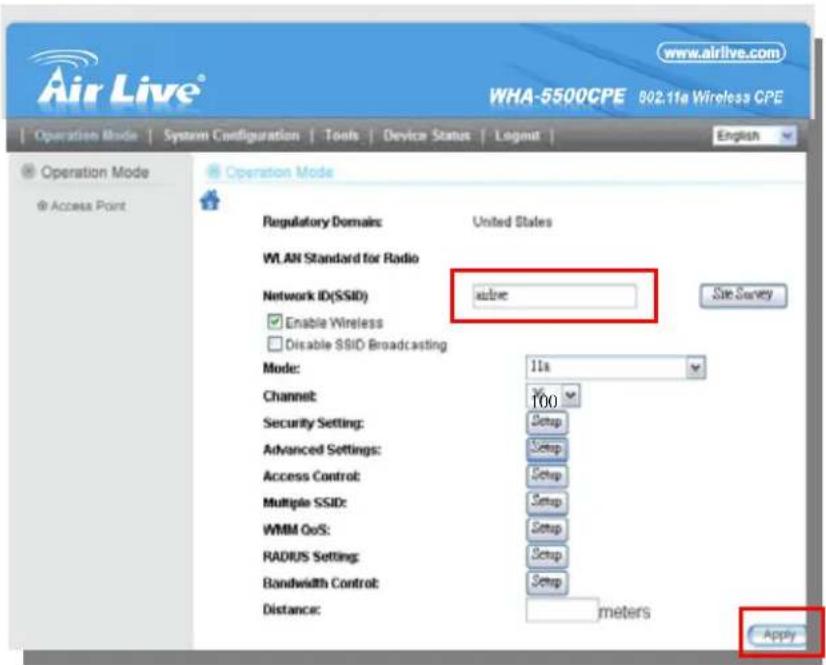
Task: Click the 802.11a Wireless CPE text
Action: (x=711, y=97)
